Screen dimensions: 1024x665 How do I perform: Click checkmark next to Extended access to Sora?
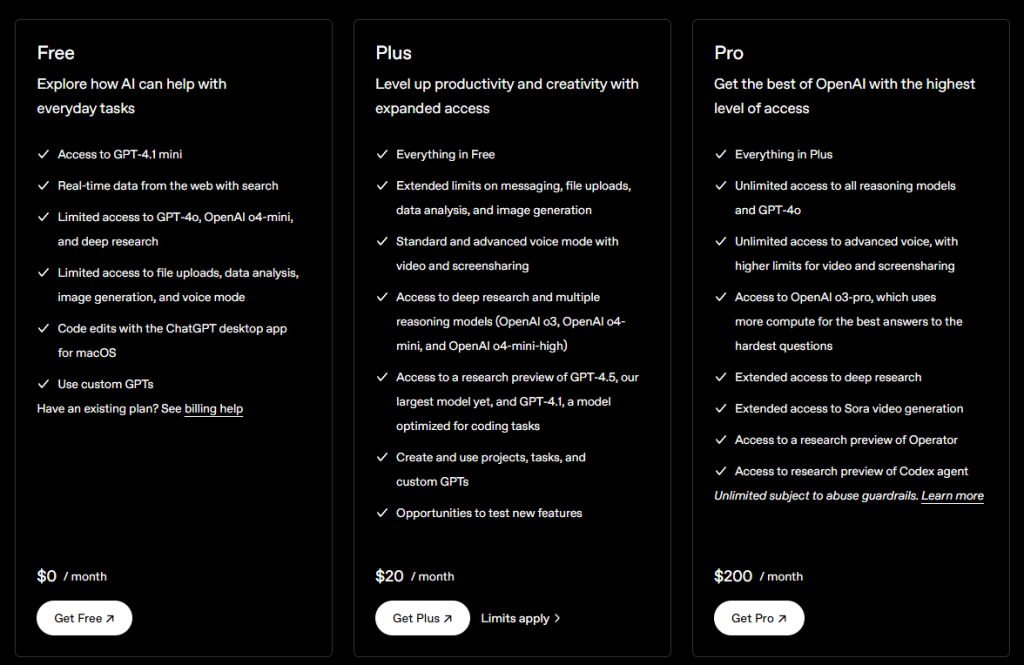coord(720,408)
